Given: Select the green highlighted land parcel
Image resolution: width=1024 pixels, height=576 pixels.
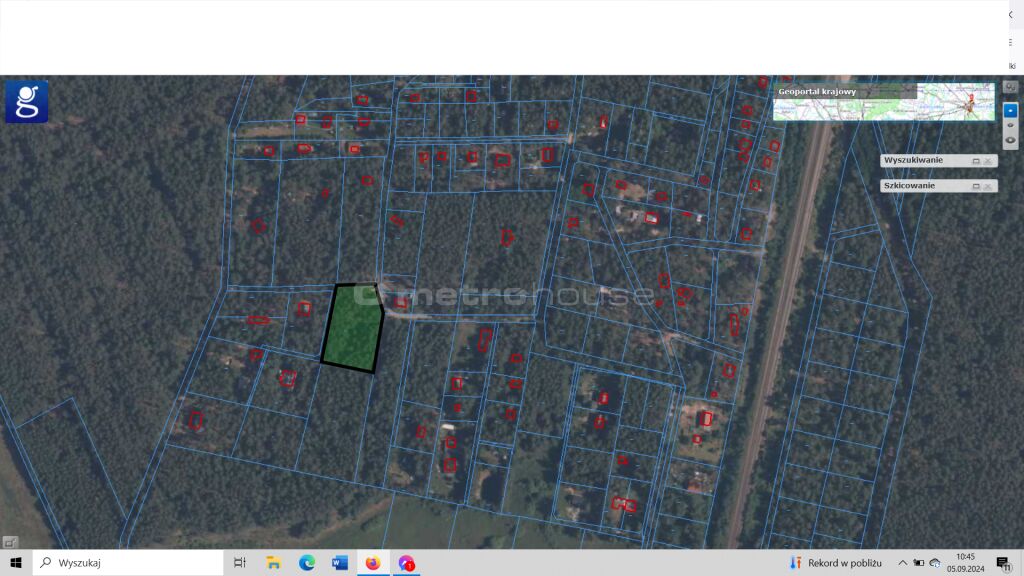Looking at the screenshot, I should (x=353, y=328).
